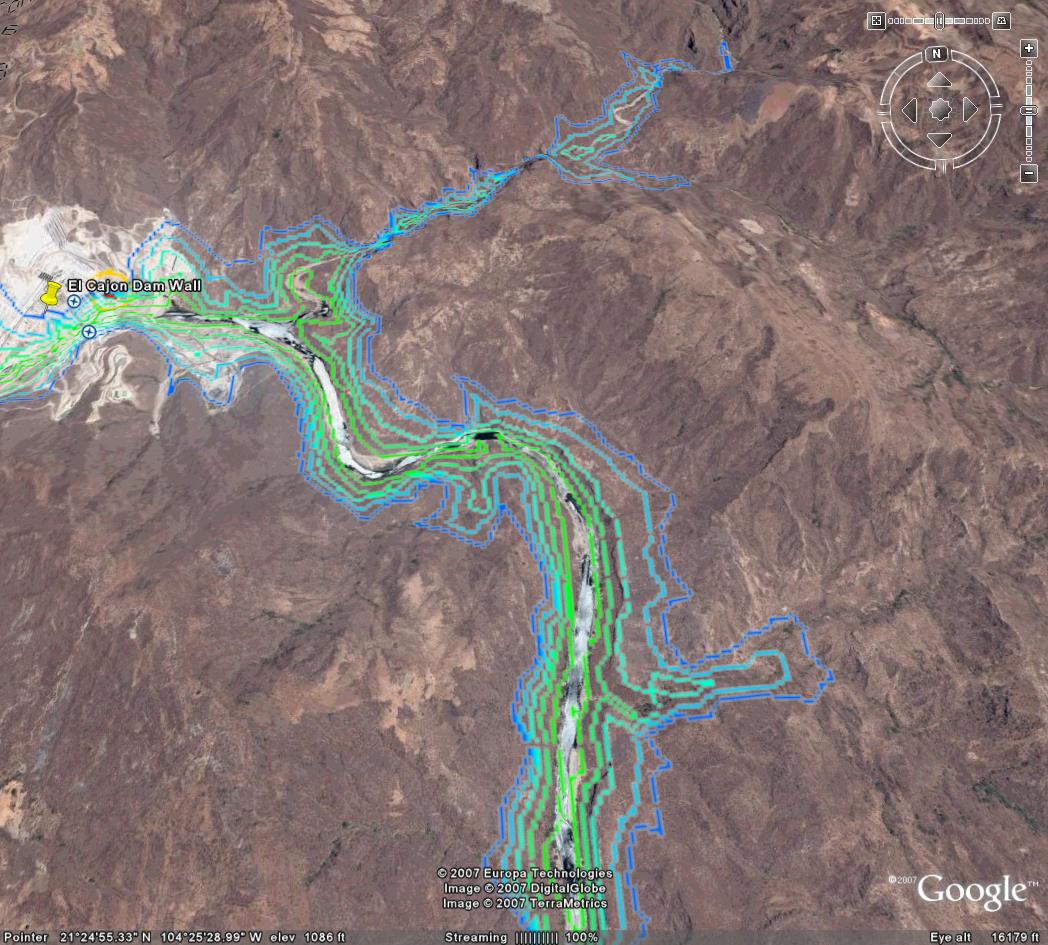Click the horizontal tilt slider handle
The image size is (1048, 945).
[x=940, y=21]
